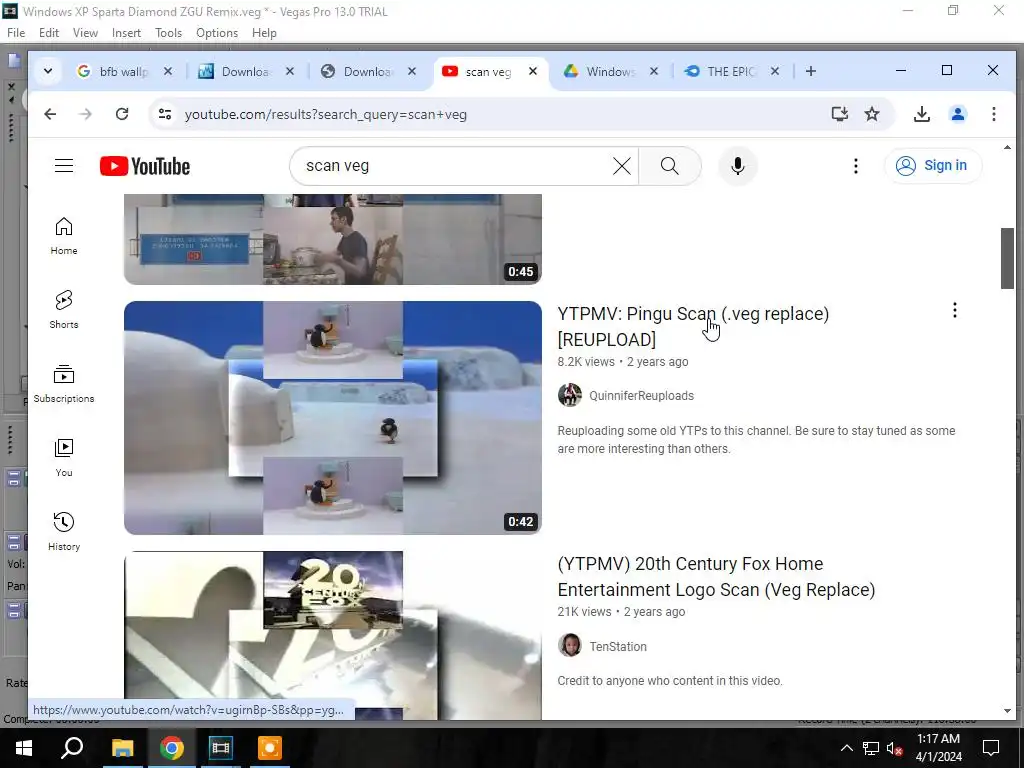Open Vegas Pro Options menu
The height and width of the screenshot is (768, 1024).
pyautogui.click(x=217, y=33)
